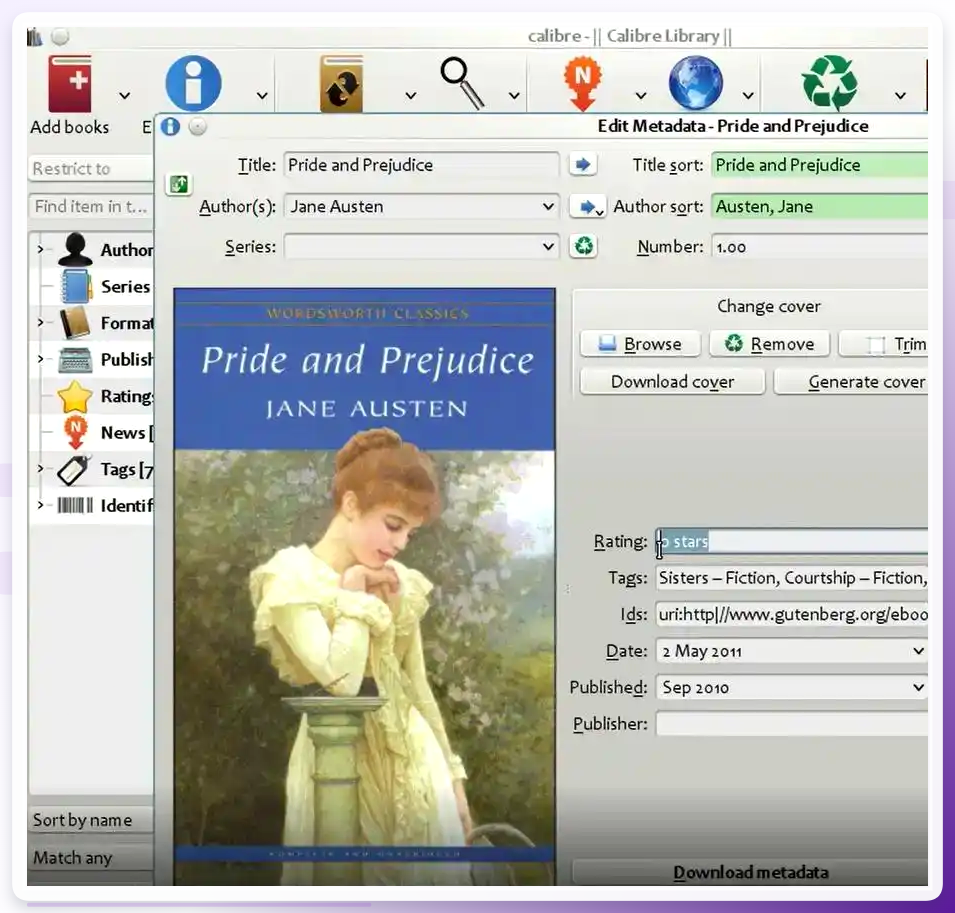Click the News pin icon in sidebar
The image size is (955, 913).
tap(76, 432)
